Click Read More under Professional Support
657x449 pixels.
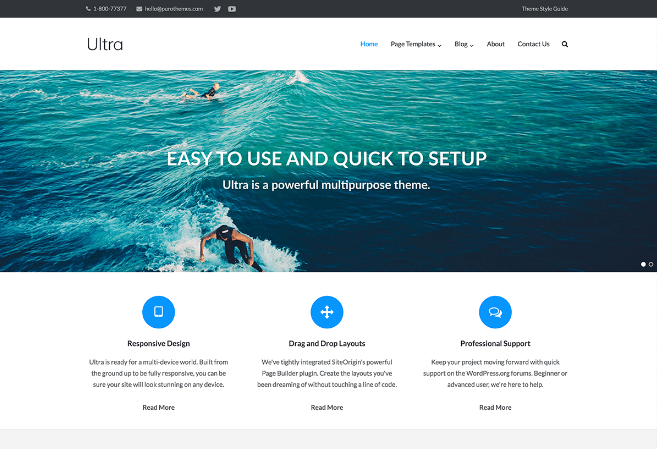(495, 407)
